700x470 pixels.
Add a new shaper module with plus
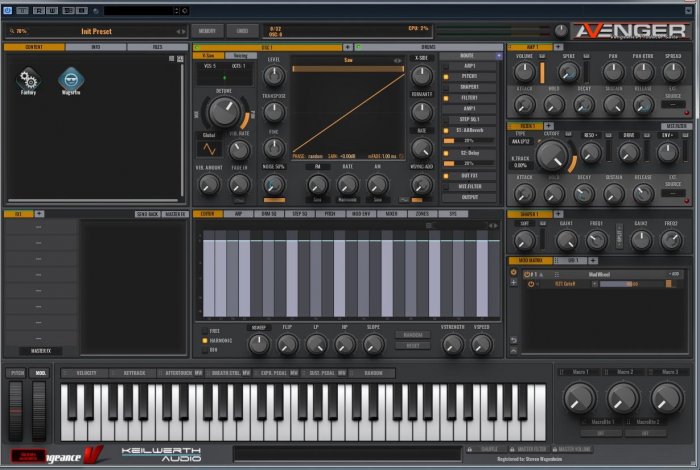(558, 214)
